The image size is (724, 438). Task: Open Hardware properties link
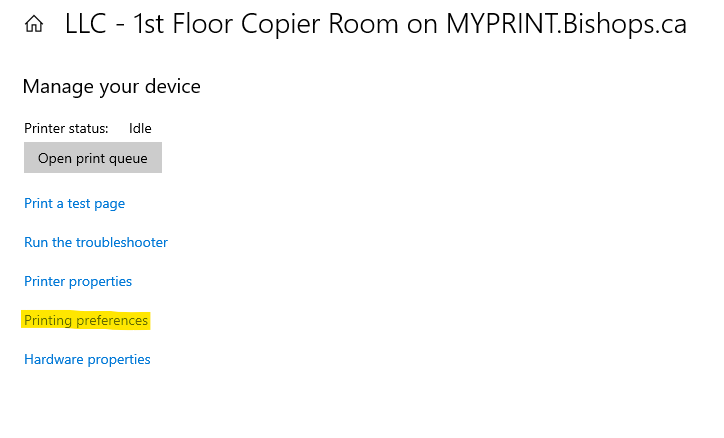pyautogui.click(x=87, y=359)
